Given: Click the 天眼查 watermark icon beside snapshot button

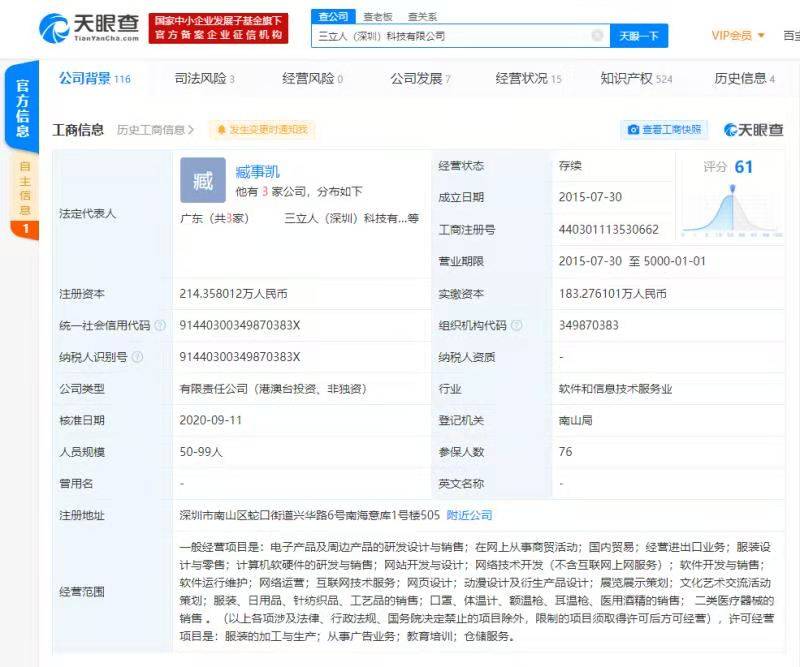Looking at the screenshot, I should click(729, 131).
